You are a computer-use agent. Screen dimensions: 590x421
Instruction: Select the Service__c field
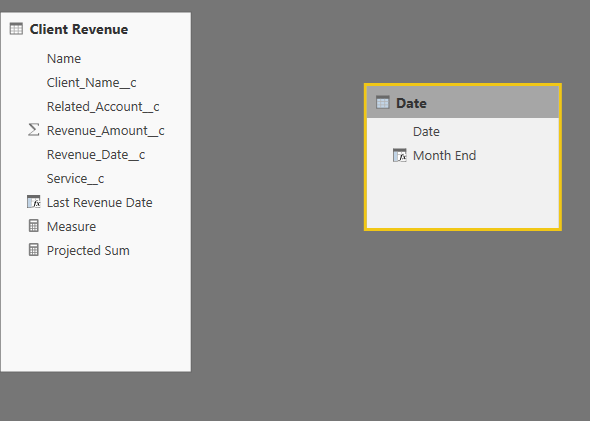pos(75,179)
